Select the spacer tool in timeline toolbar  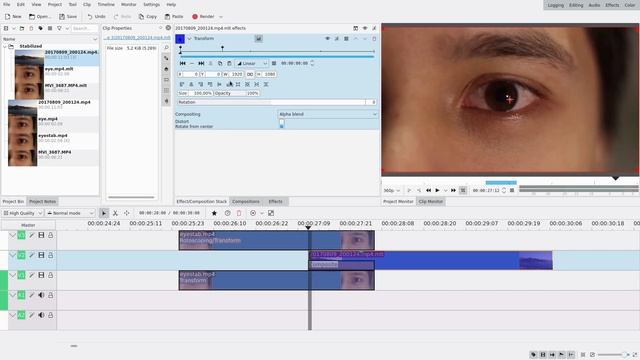pyautogui.click(x=127, y=213)
